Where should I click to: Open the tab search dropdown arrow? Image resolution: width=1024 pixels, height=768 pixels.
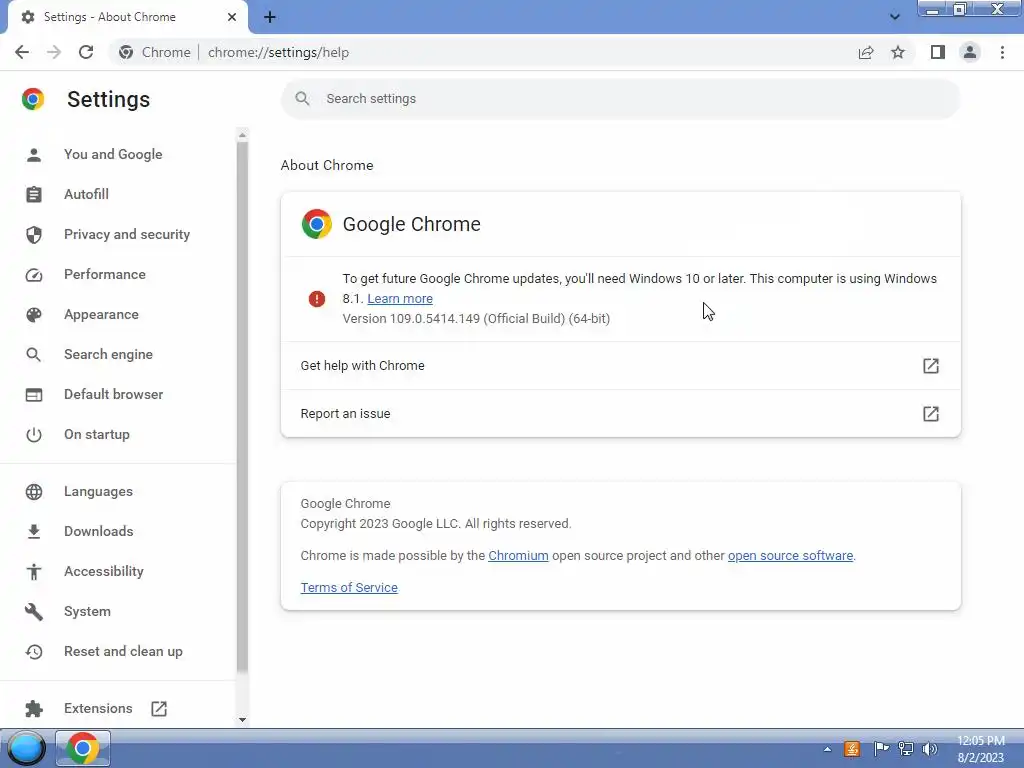click(895, 17)
